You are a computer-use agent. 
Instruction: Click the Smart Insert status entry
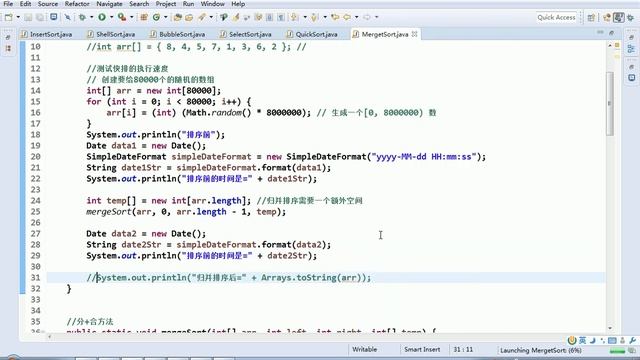(422, 349)
